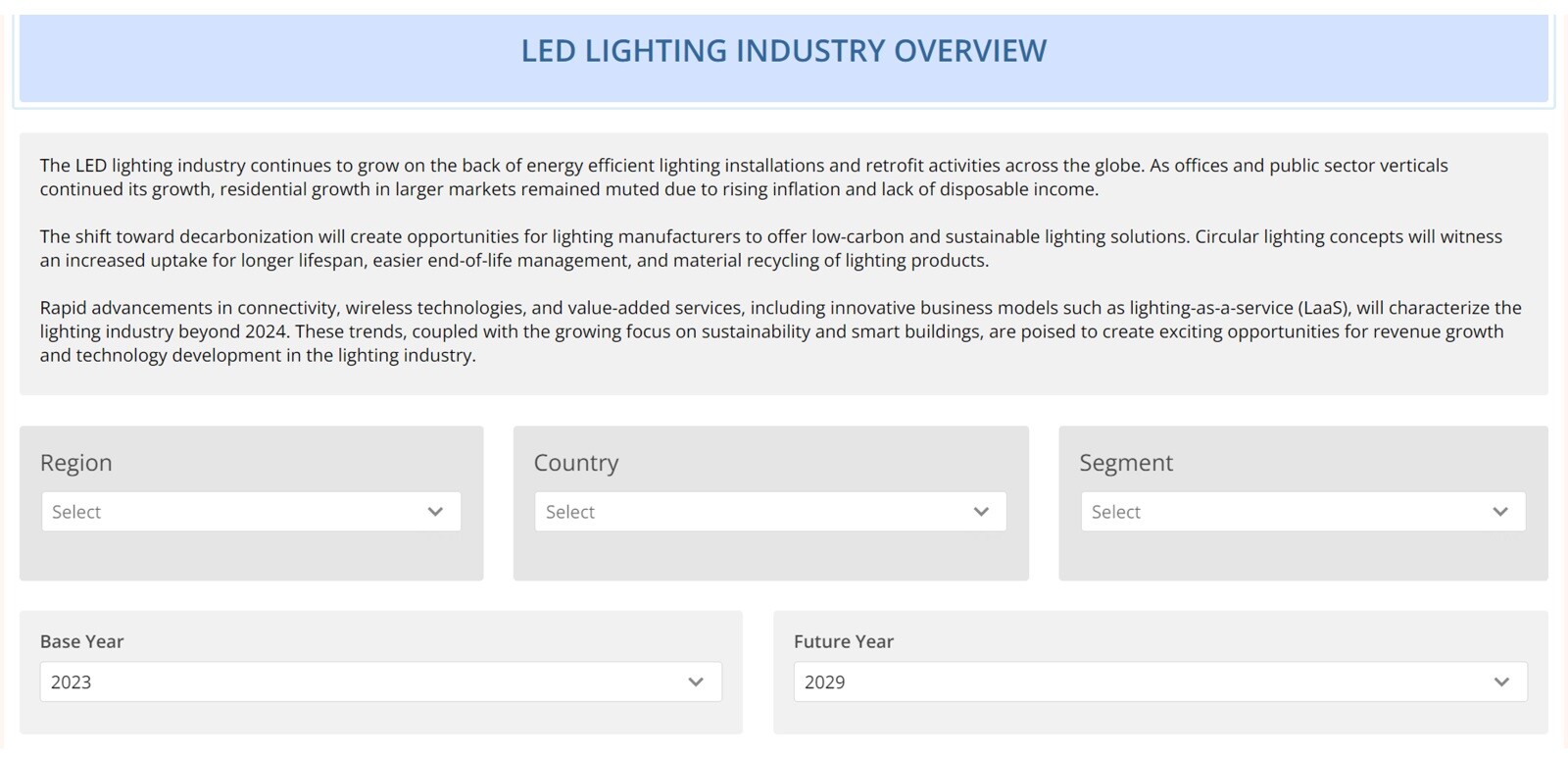The width and height of the screenshot is (1568, 757).
Task: Click the Region label
Action: tap(76, 463)
